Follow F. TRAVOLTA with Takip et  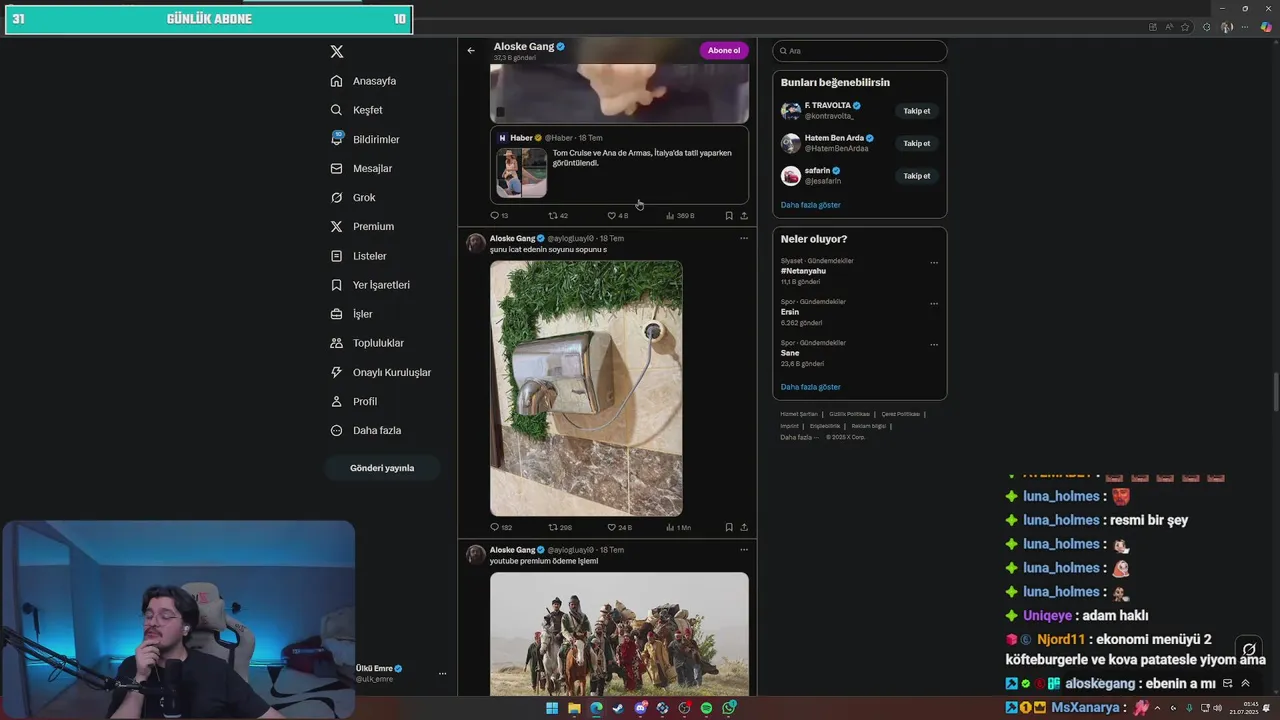click(917, 111)
